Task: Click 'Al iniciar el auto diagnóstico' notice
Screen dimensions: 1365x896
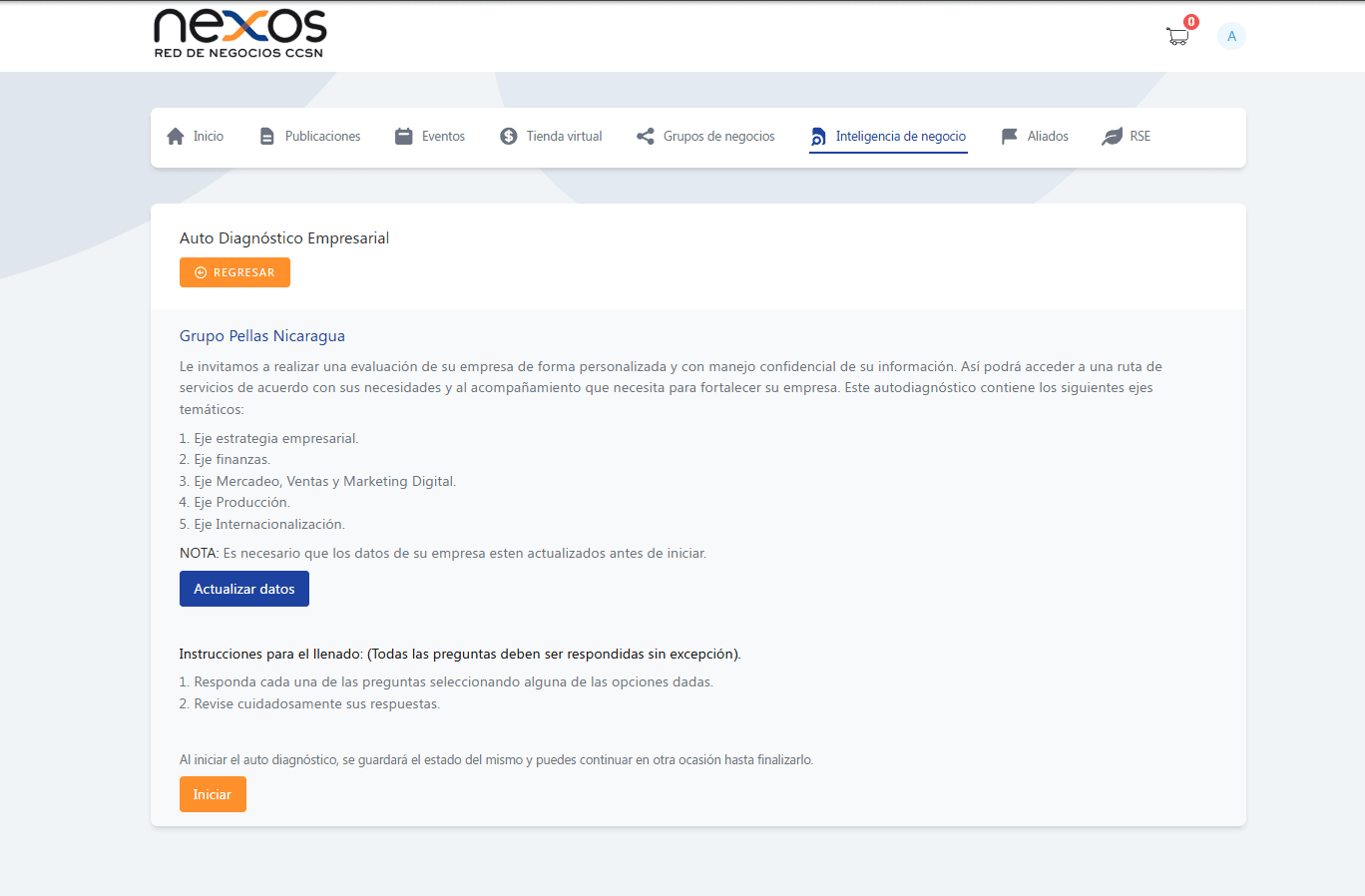Action: 497,760
